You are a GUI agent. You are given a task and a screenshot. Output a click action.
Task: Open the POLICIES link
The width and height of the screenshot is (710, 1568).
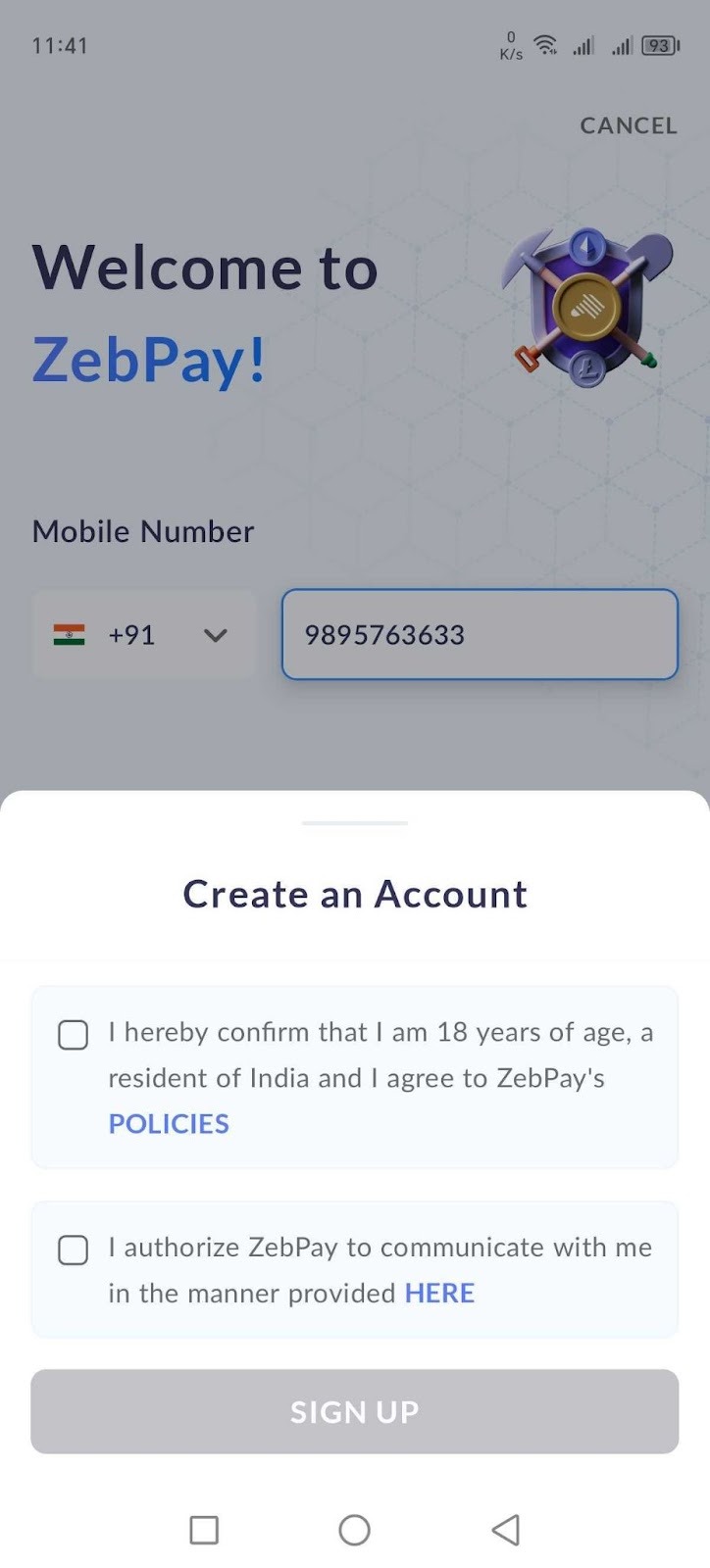tap(169, 1123)
